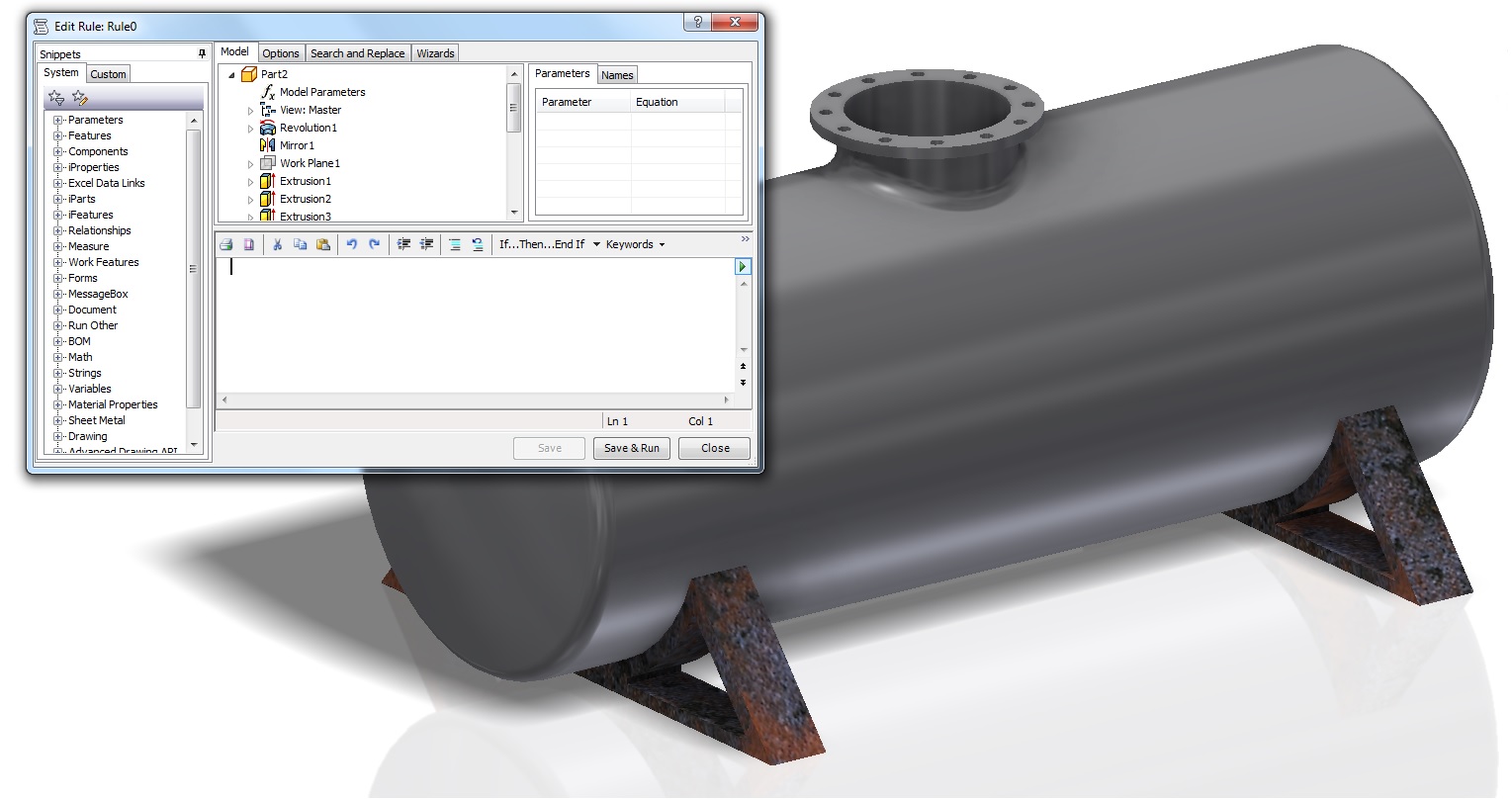Expand the Extrusion1 tree node
The height and width of the screenshot is (800, 1512).
250,182
